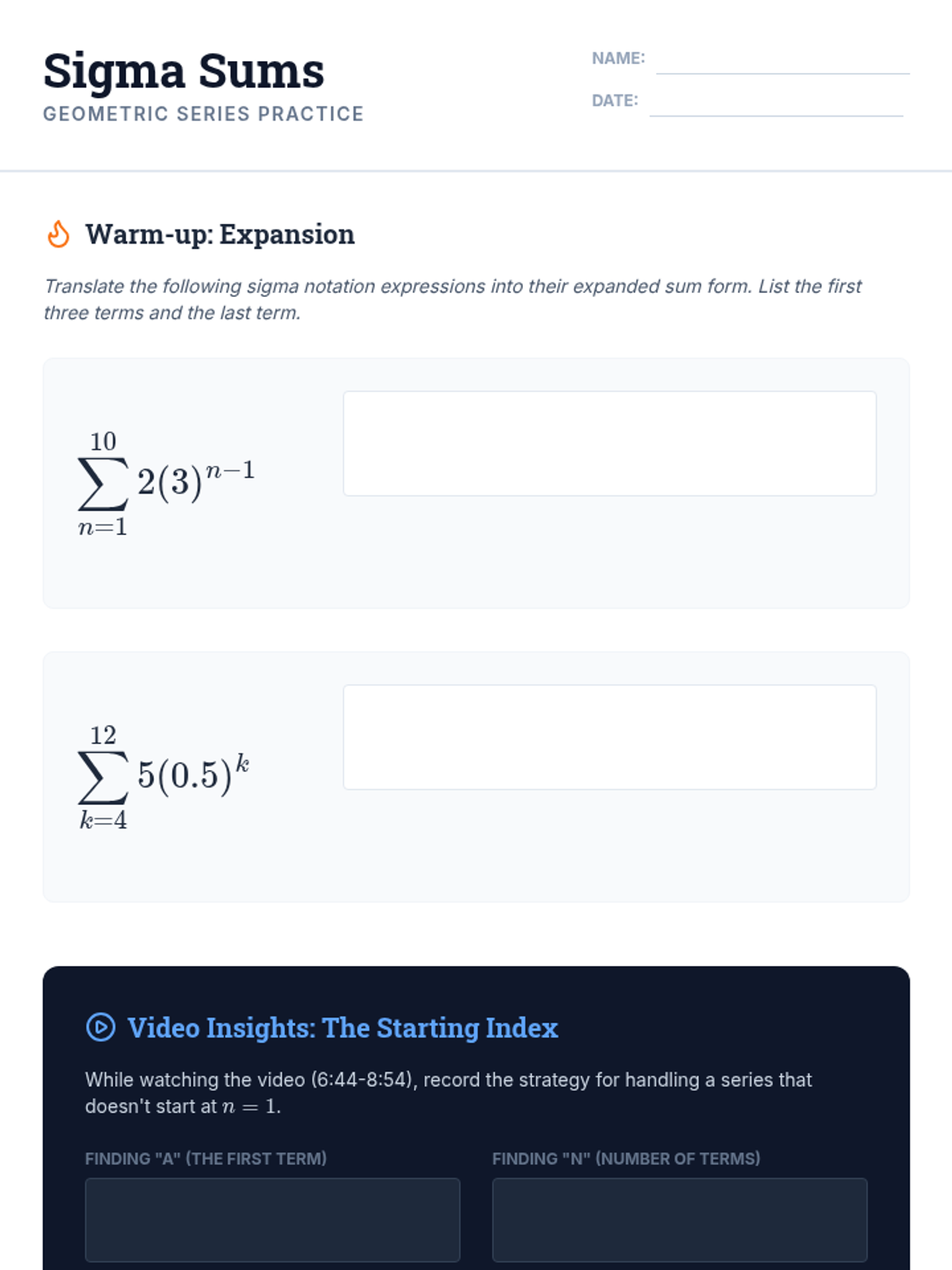The height and width of the screenshot is (1270, 952).
Task: Click the italic "Translate the following" instructions
Action: coord(452,299)
